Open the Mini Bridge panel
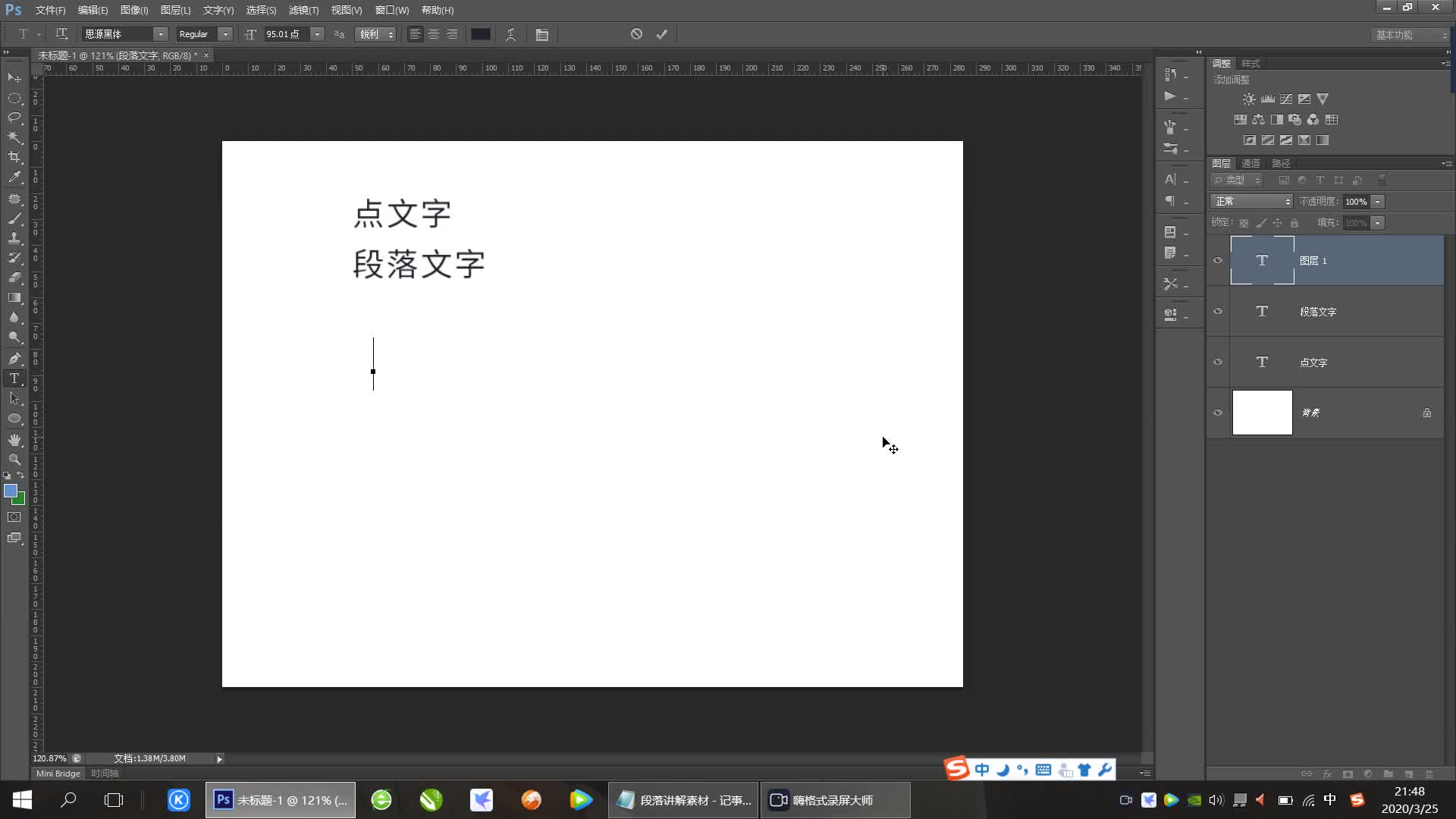Image resolution: width=1456 pixels, height=819 pixels. (x=58, y=773)
